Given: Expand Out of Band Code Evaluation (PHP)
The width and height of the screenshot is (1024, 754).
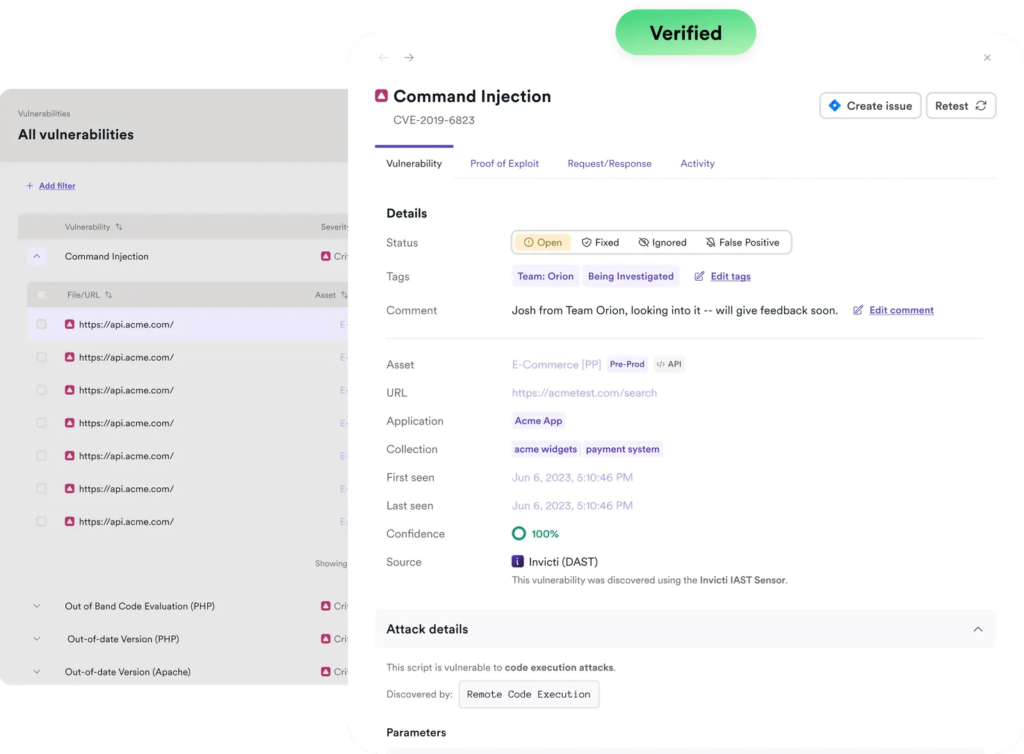Looking at the screenshot, I should [x=37, y=606].
